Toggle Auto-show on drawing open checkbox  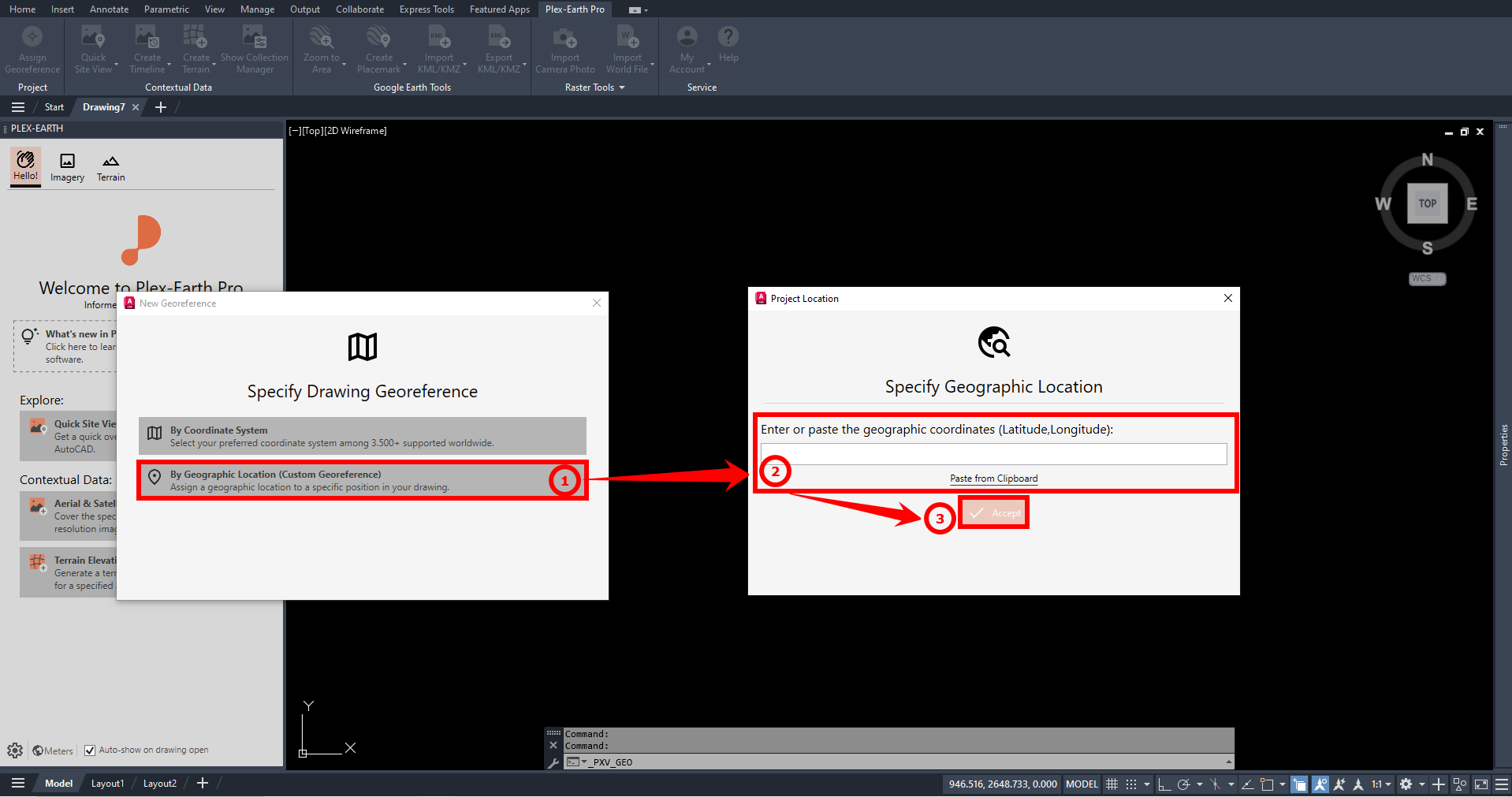click(x=90, y=750)
